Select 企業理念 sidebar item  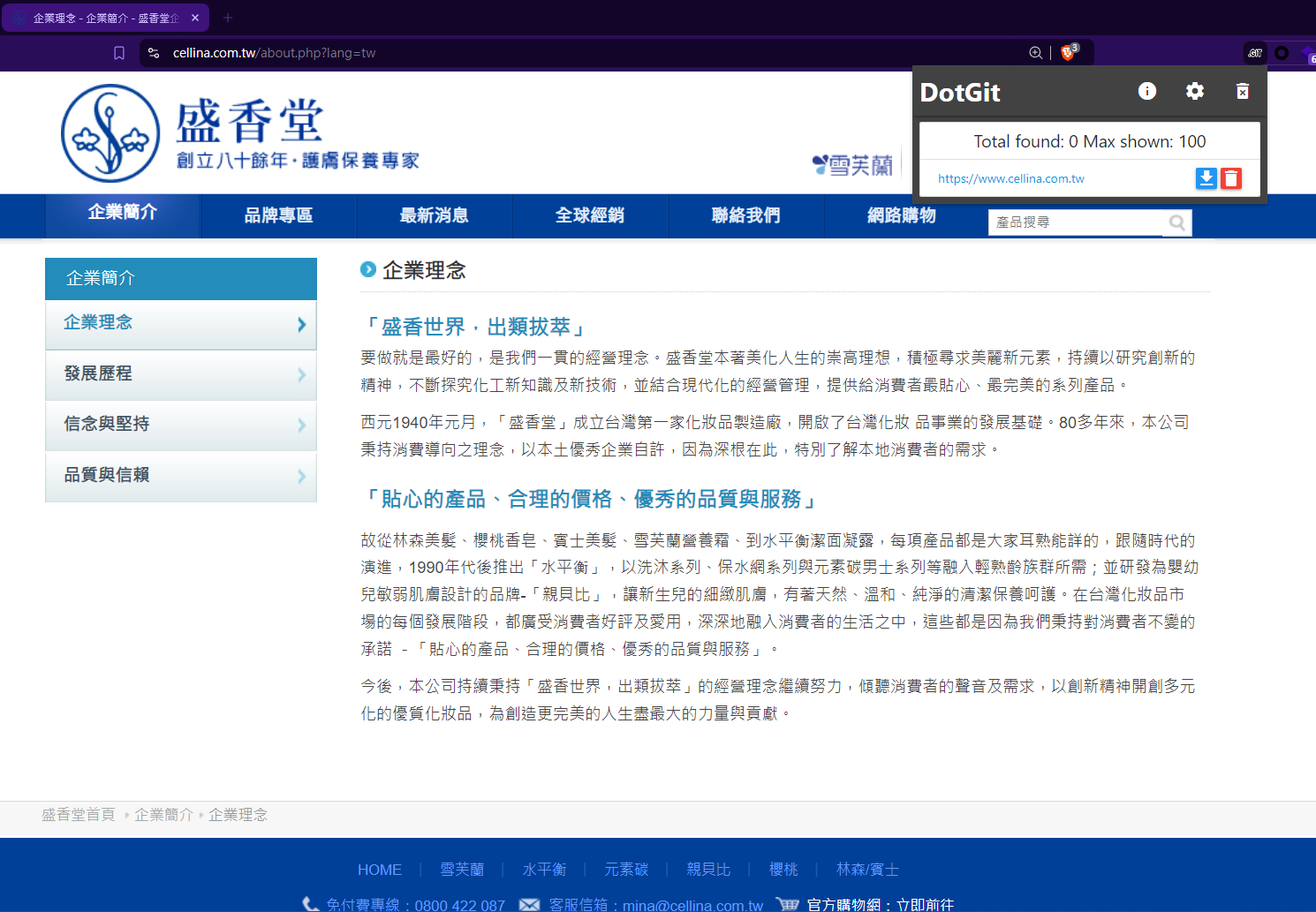point(181,324)
